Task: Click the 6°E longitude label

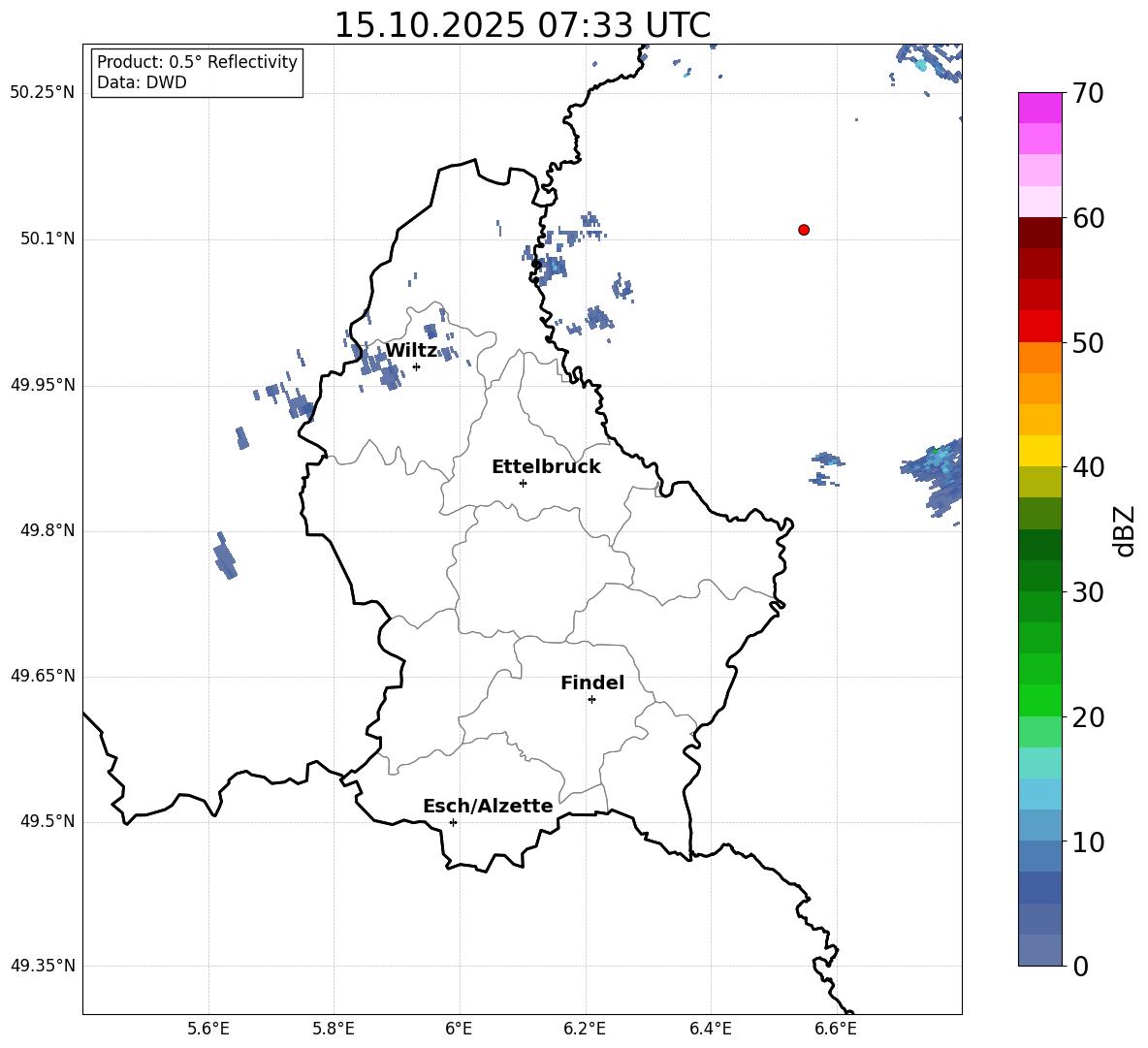Action: 459,1029
